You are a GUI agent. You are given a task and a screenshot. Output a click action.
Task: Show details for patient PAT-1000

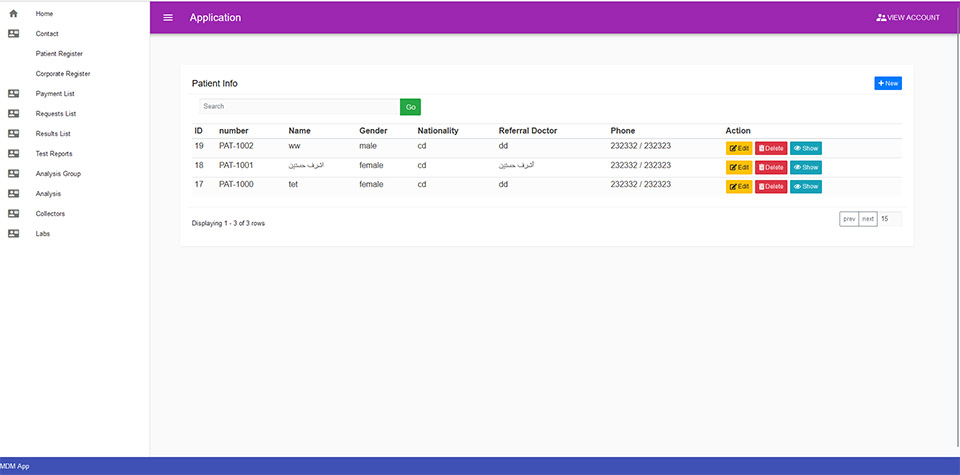click(x=806, y=186)
